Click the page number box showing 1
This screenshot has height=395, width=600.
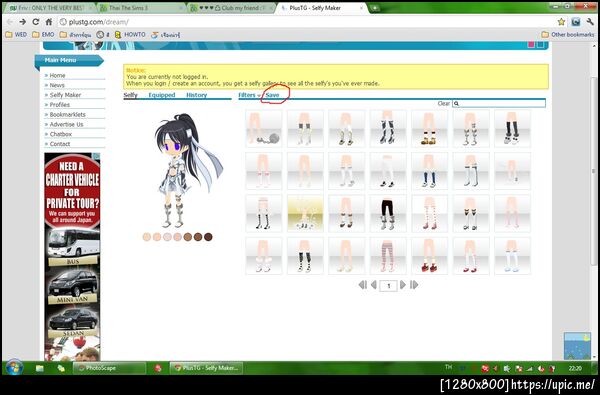pyautogui.click(x=388, y=286)
